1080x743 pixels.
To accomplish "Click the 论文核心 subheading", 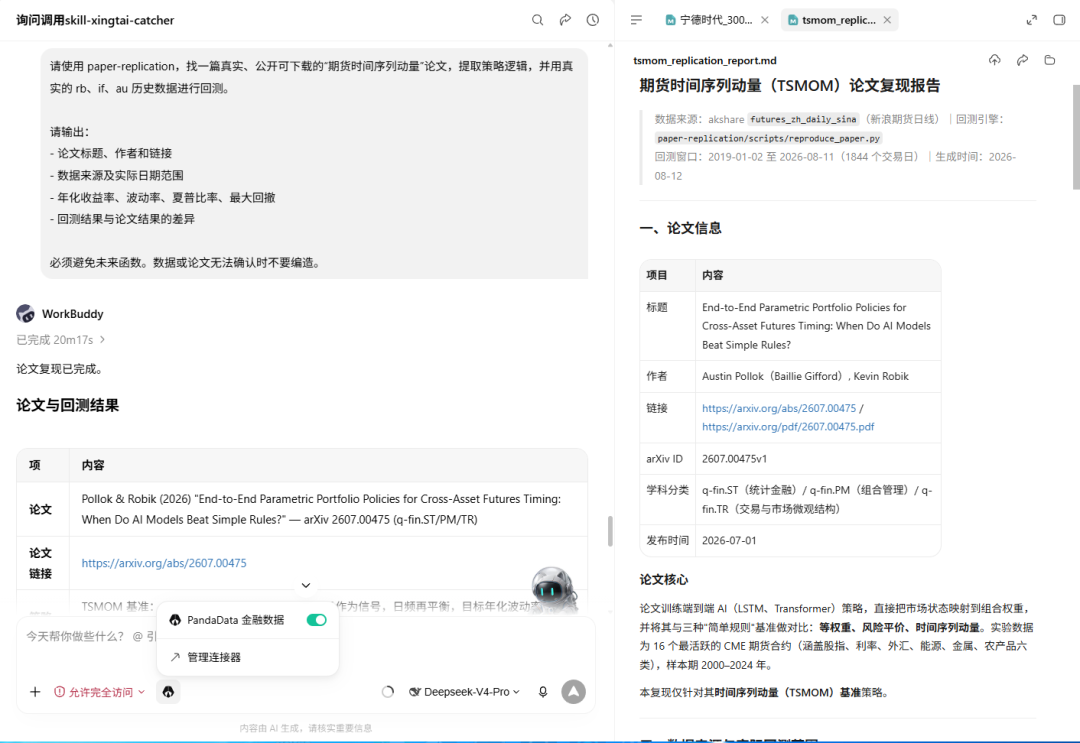I will coord(663,580).
